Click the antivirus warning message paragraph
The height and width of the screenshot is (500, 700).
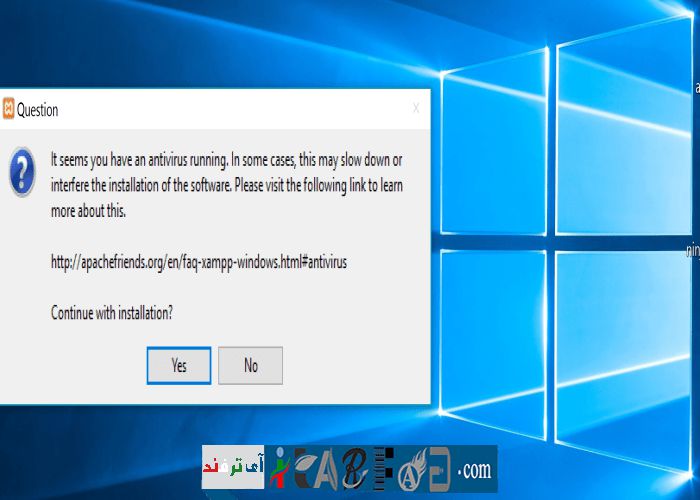227,185
